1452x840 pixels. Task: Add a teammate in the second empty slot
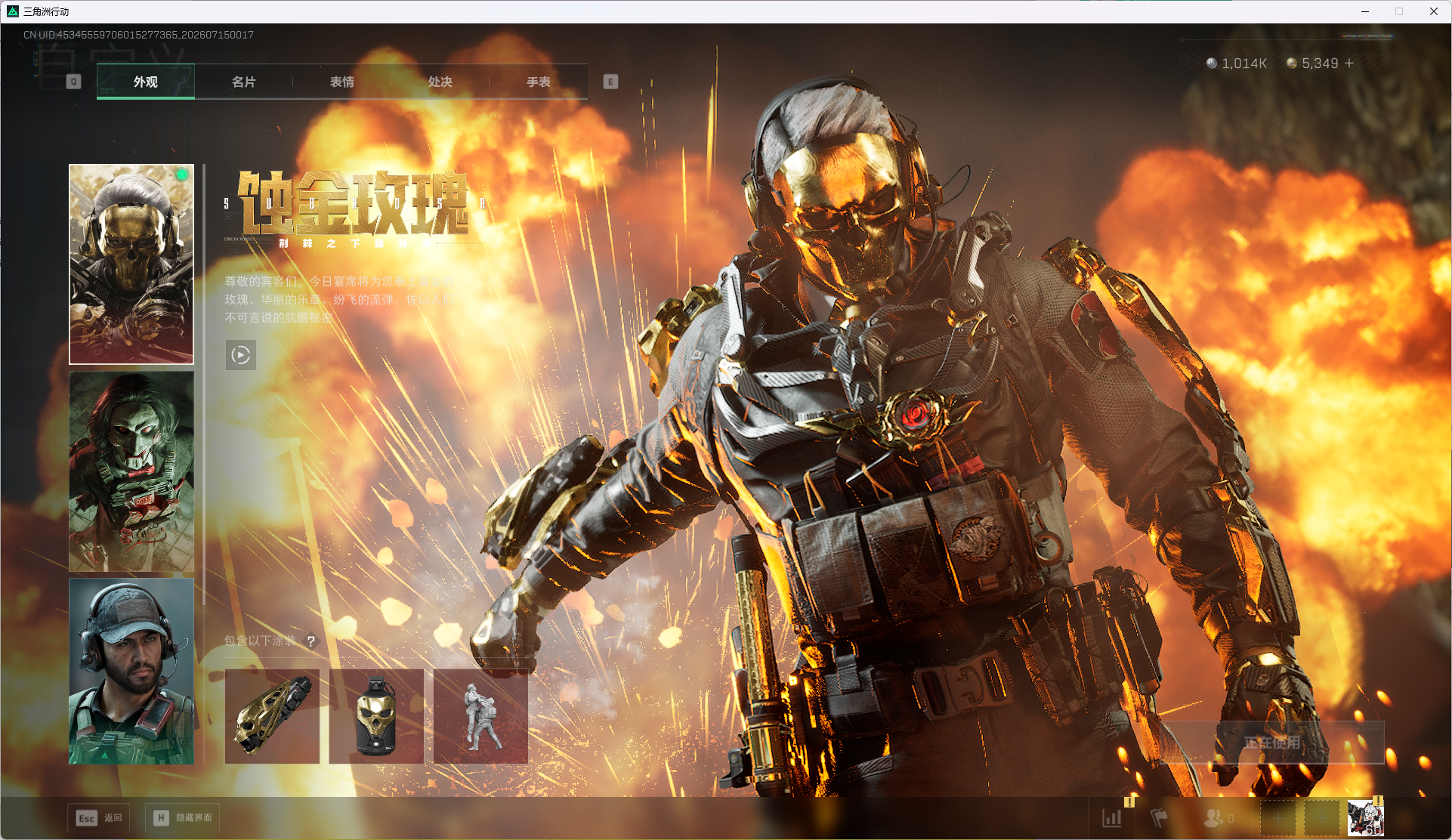[1322, 818]
